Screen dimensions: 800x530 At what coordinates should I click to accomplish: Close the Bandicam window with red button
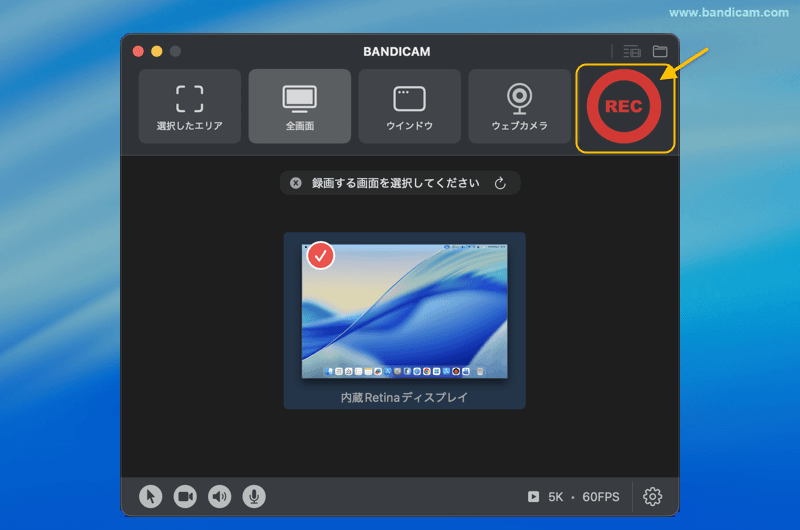pos(138,52)
